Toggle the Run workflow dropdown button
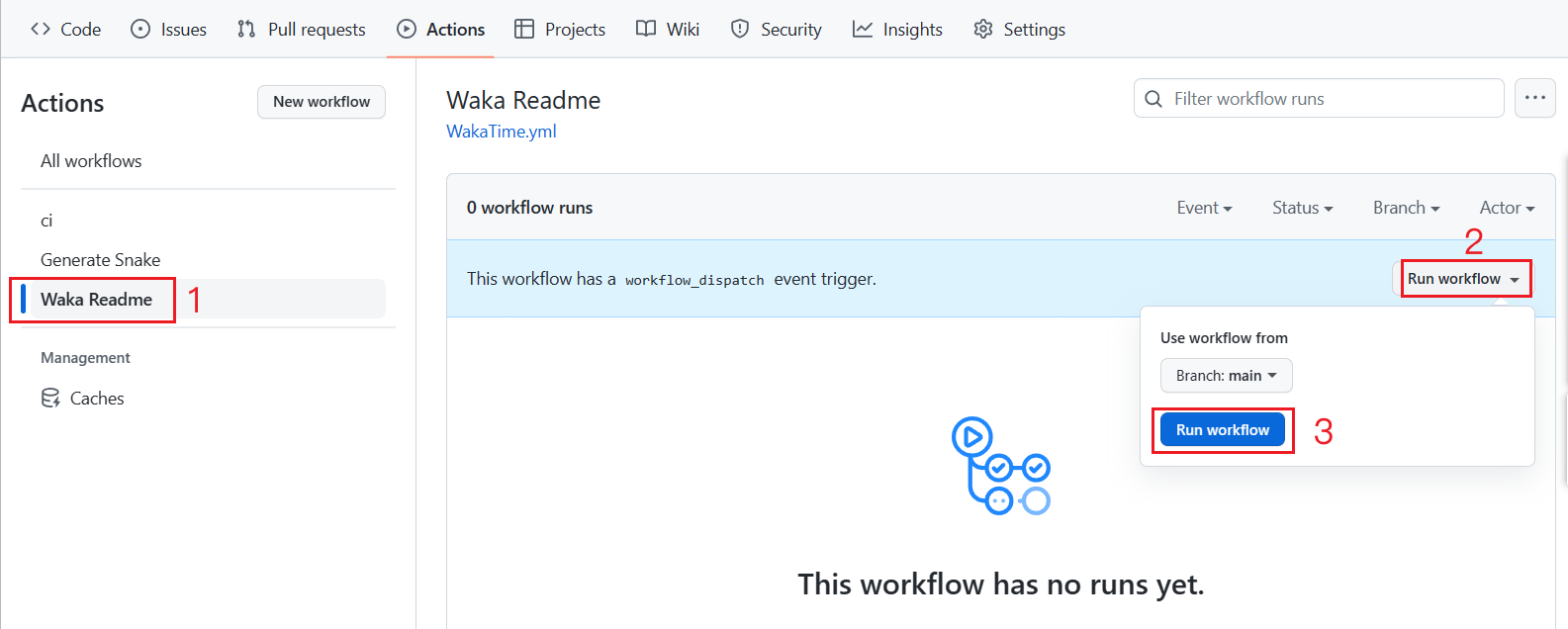This screenshot has width=1568, height=629. tap(1463, 279)
